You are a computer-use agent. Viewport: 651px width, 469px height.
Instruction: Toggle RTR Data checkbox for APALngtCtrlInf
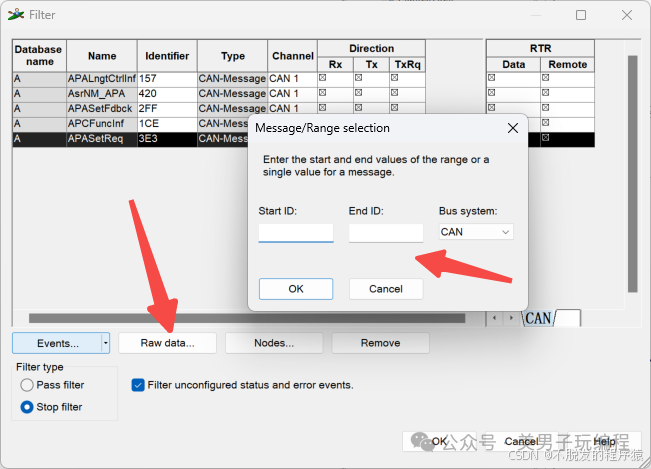tap(492, 78)
